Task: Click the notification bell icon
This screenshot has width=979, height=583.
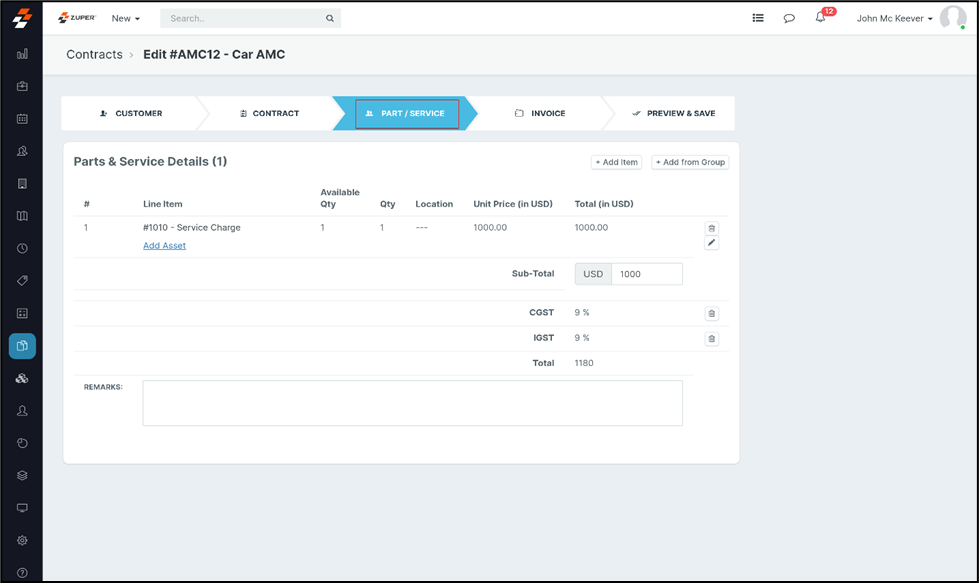Action: coord(821,18)
